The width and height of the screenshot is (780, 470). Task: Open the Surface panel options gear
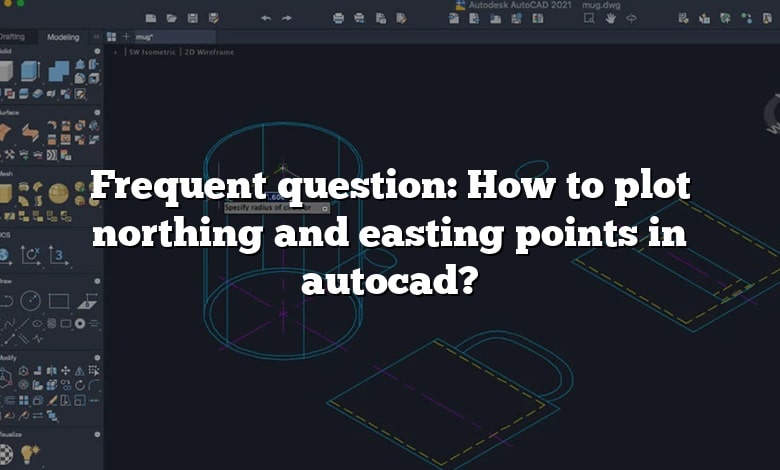pyautogui.click(x=97, y=112)
